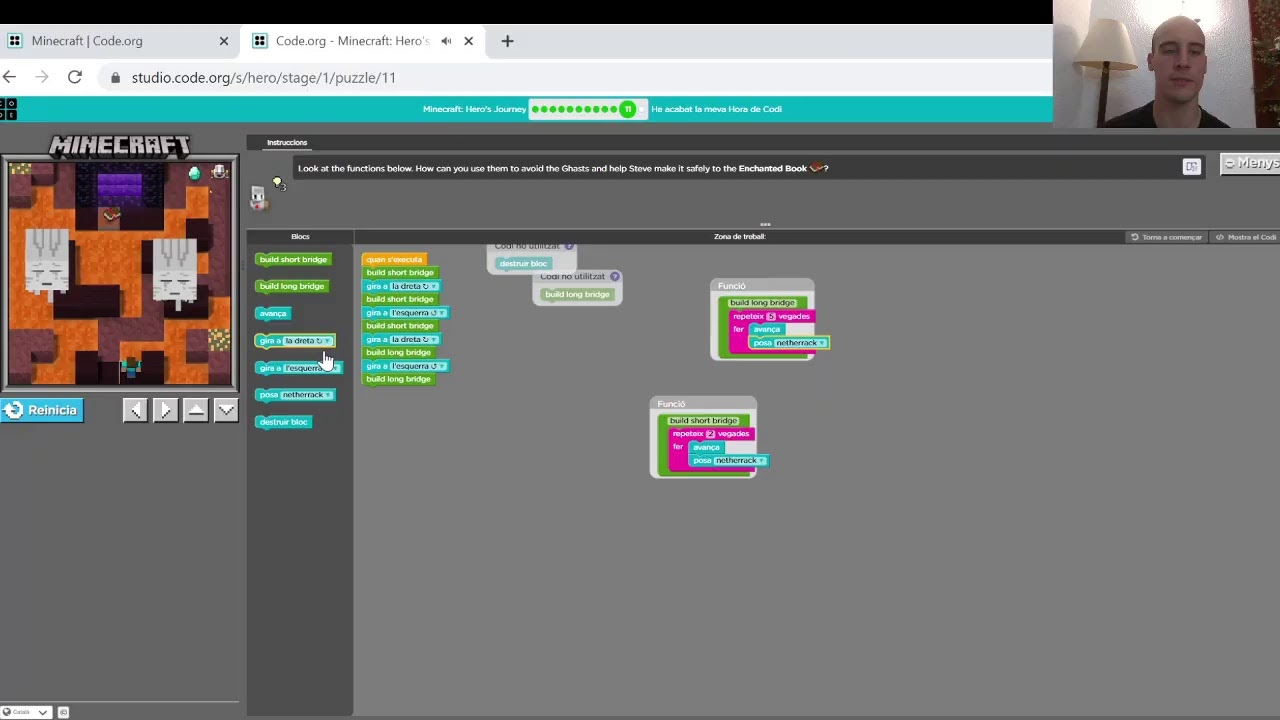The height and width of the screenshot is (720, 1280).
Task: Toggle instructions language icon
Action: (1191, 167)
